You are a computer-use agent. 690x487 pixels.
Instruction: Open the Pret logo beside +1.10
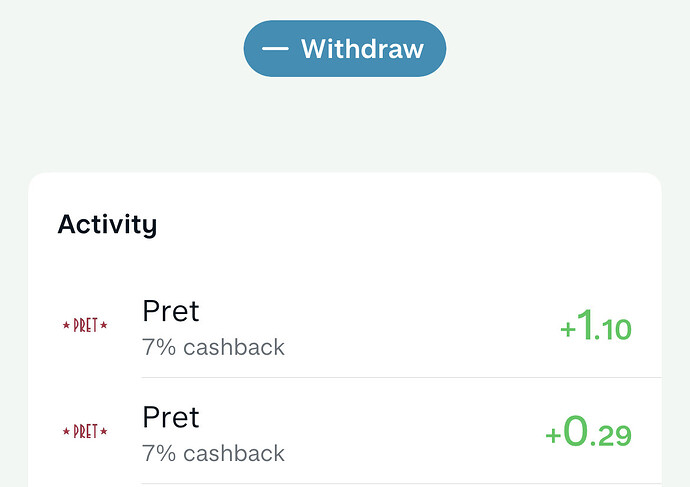tap(85, 326)
